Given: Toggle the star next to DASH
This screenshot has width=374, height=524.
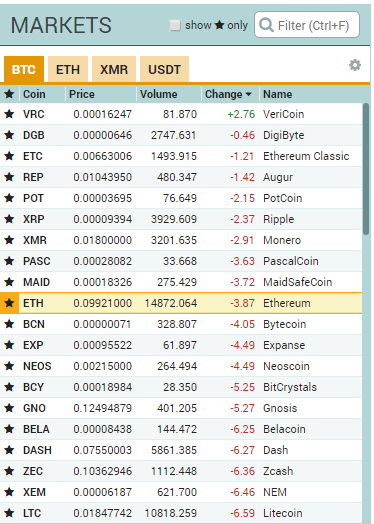Looking at the screenshot, I should (x=9, y=450).
